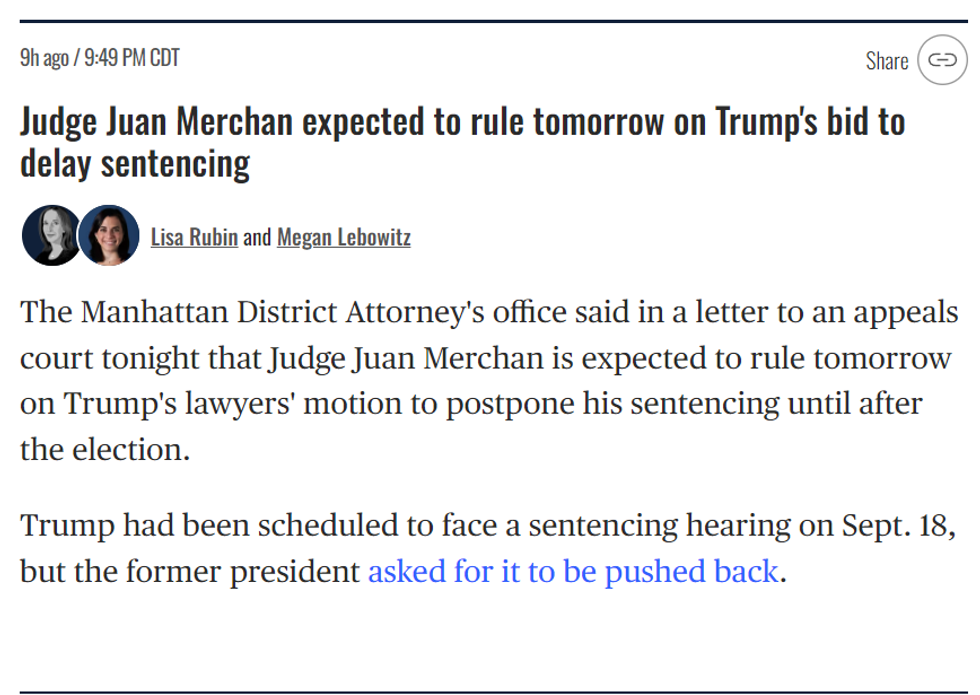Click Lisa Rubin's profile photo

51,236
